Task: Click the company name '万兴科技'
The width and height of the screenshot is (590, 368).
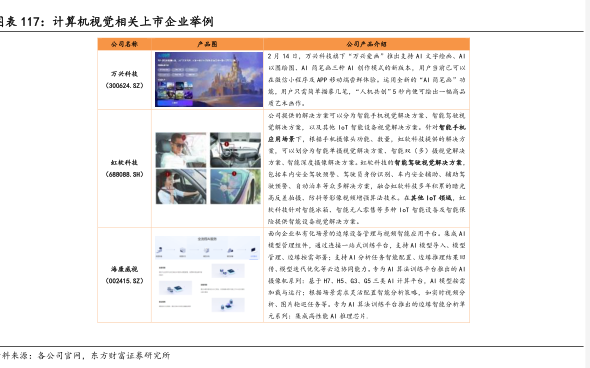Action: click(x=125, y=74)
